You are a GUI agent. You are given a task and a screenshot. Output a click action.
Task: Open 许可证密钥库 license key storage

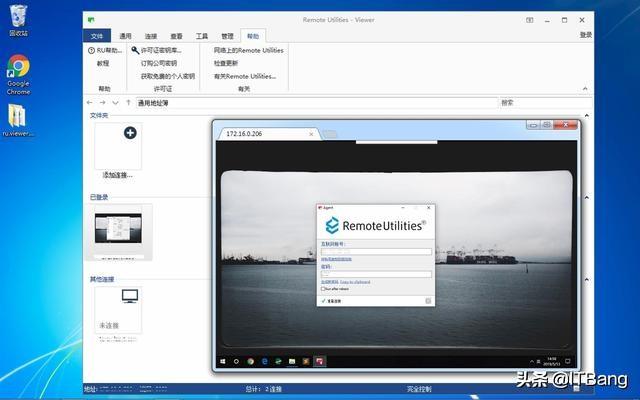click(x=157, y=50)
